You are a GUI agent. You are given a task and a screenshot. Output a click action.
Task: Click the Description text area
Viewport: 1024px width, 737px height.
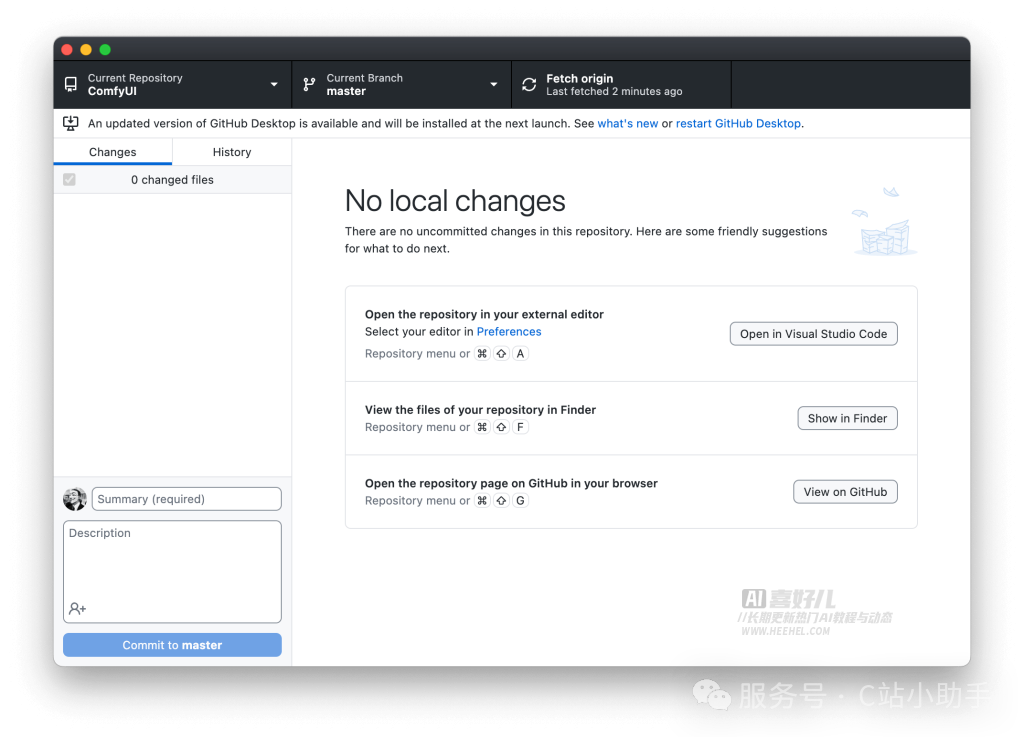click(172, 571)
